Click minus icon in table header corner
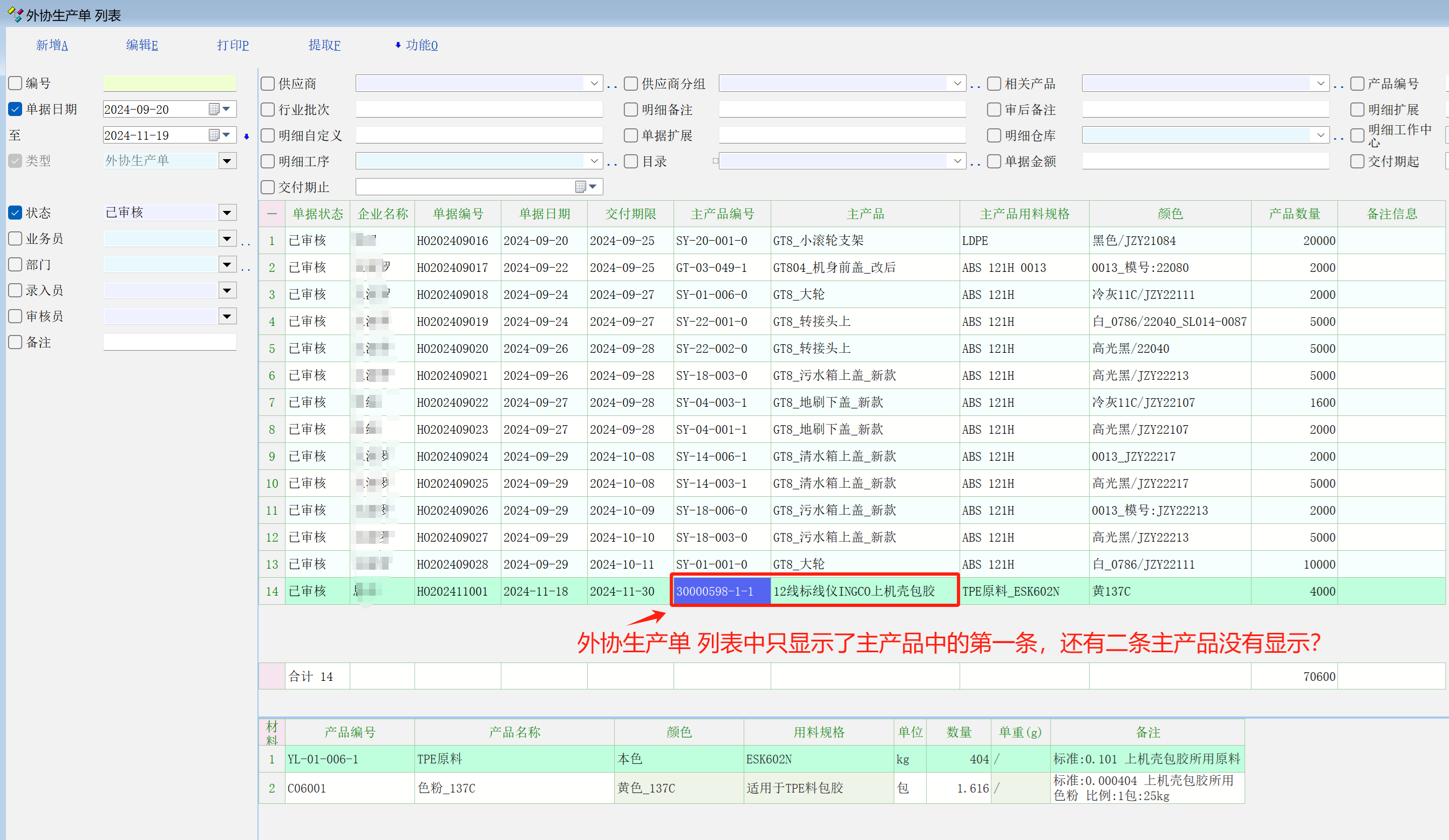Image resolution: width=1449 pixels, height=840 pixels. click(272, 214)
